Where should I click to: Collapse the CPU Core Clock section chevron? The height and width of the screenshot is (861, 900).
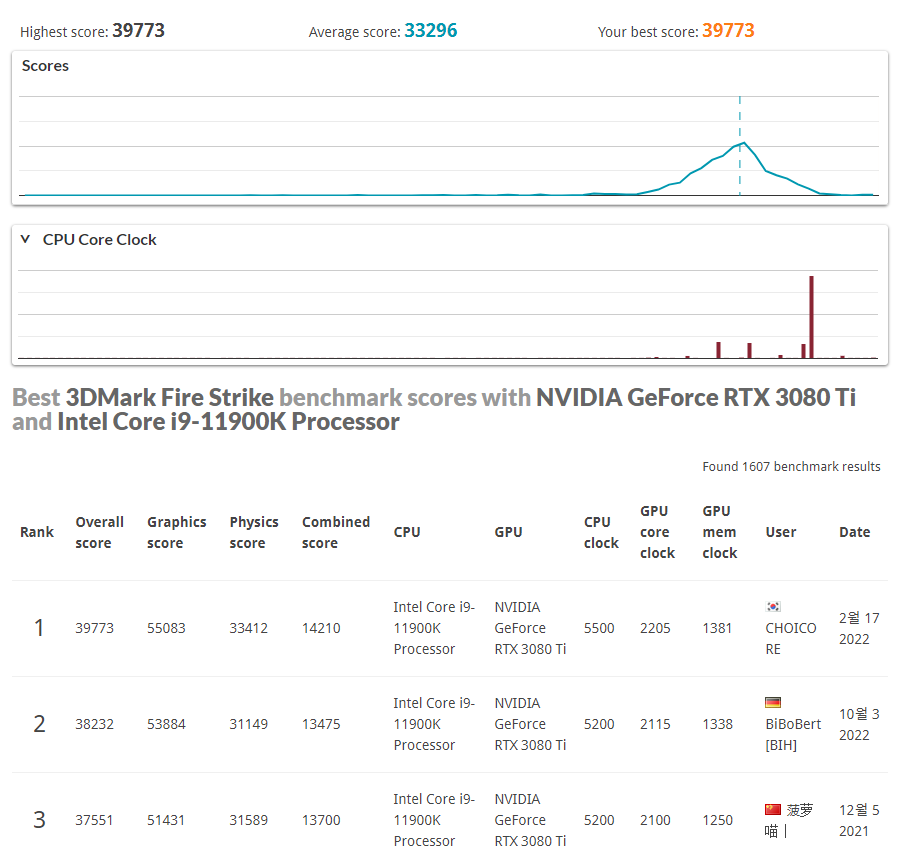pyautogui.click(x=25, y=239)
